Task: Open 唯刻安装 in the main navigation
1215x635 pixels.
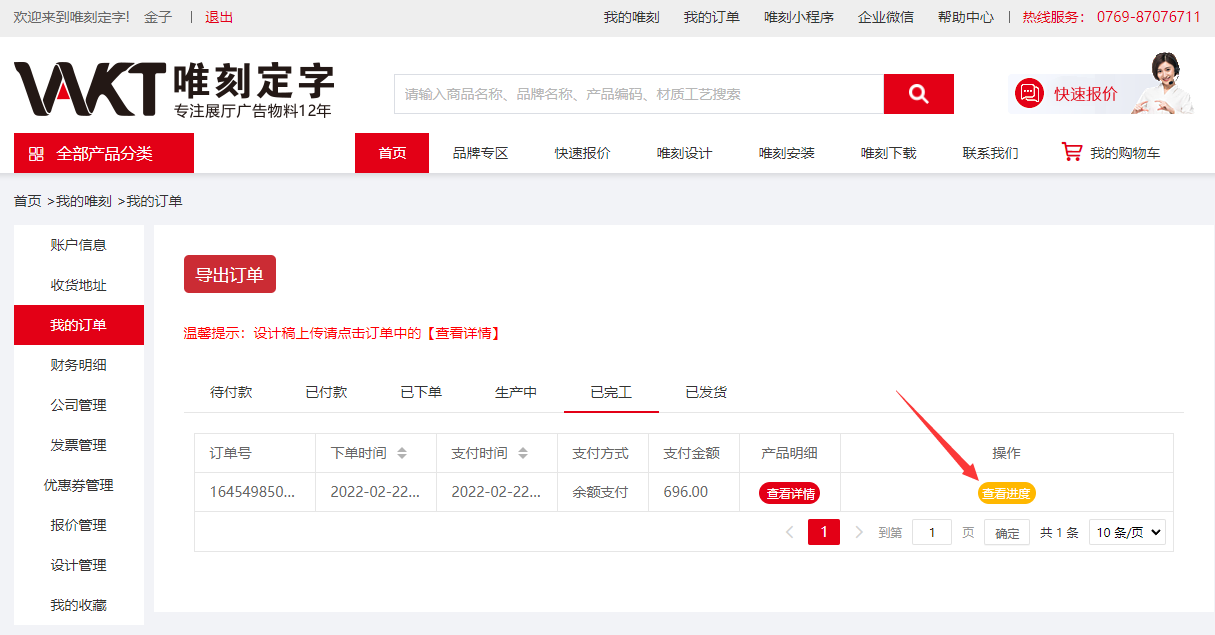Action: [787, 153]
